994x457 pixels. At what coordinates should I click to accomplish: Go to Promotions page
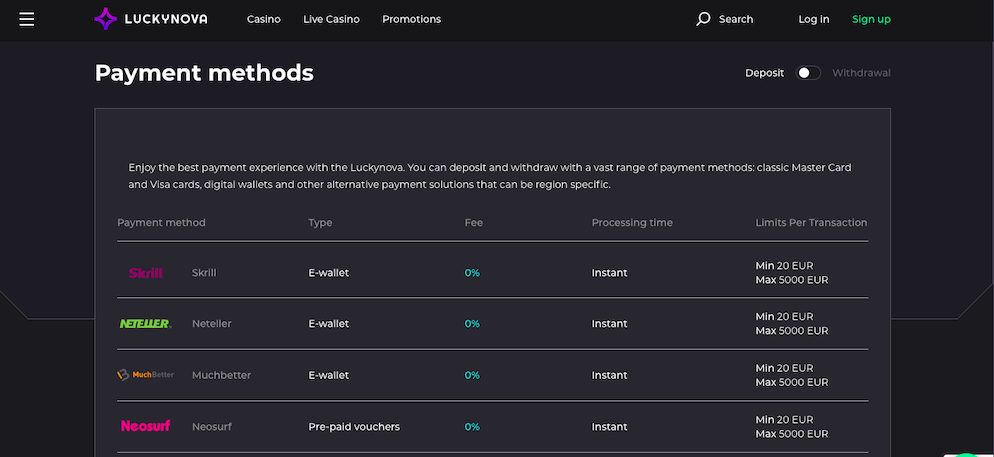click(411, 19)
